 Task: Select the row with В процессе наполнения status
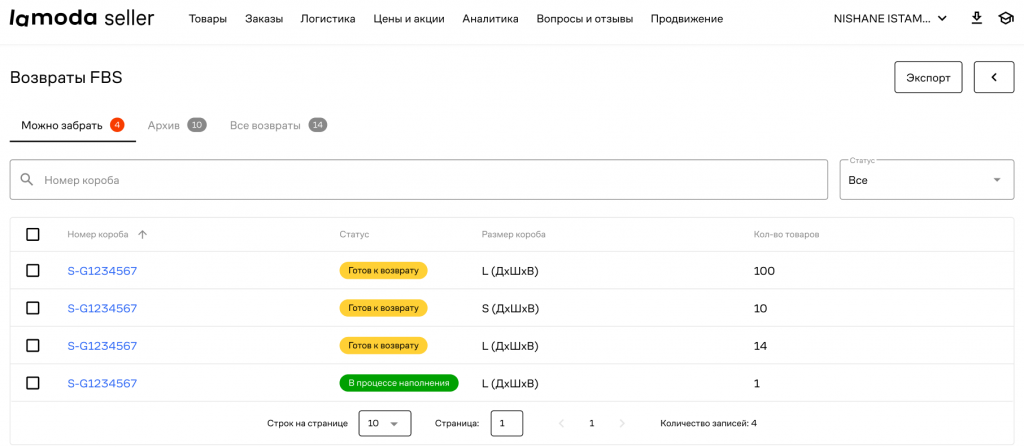(x=33, y=383)
